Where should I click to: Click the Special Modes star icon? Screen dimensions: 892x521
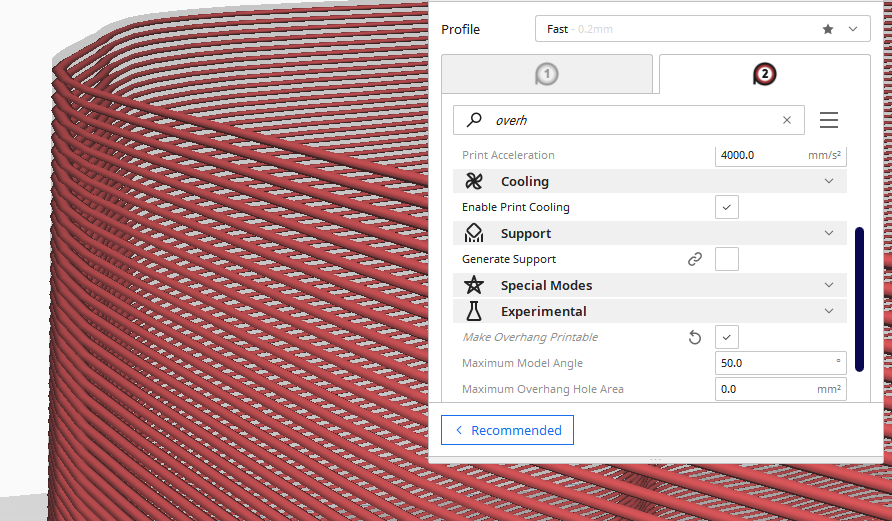(x=474, y=285)
